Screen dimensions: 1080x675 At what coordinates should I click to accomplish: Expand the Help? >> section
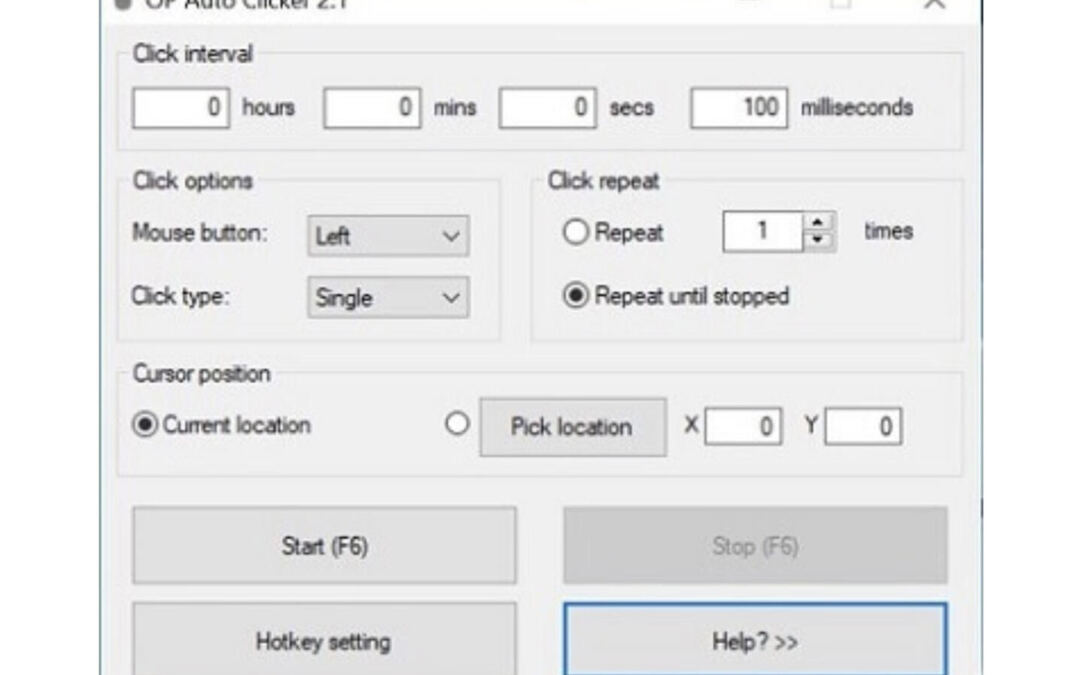755,641
